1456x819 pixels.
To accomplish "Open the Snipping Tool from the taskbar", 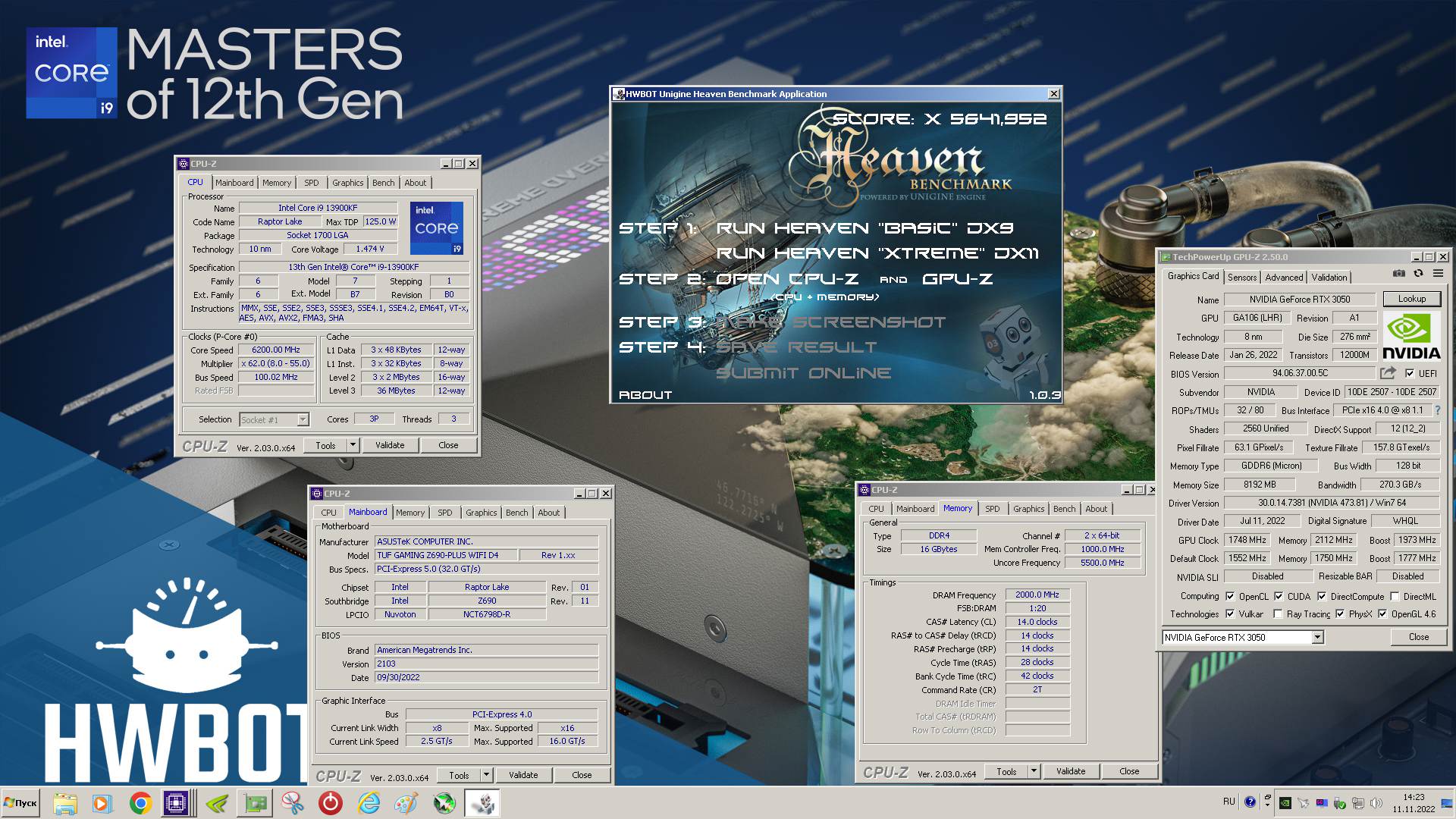I will tap(292, 803).
